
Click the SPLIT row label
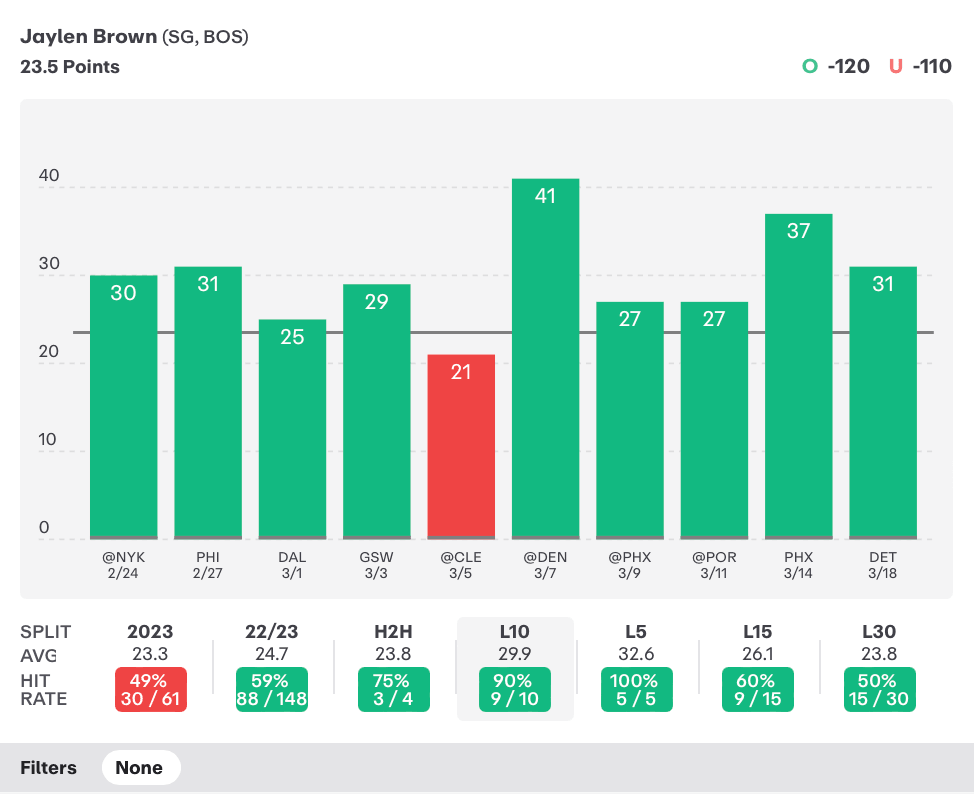[x=45, y=632]
